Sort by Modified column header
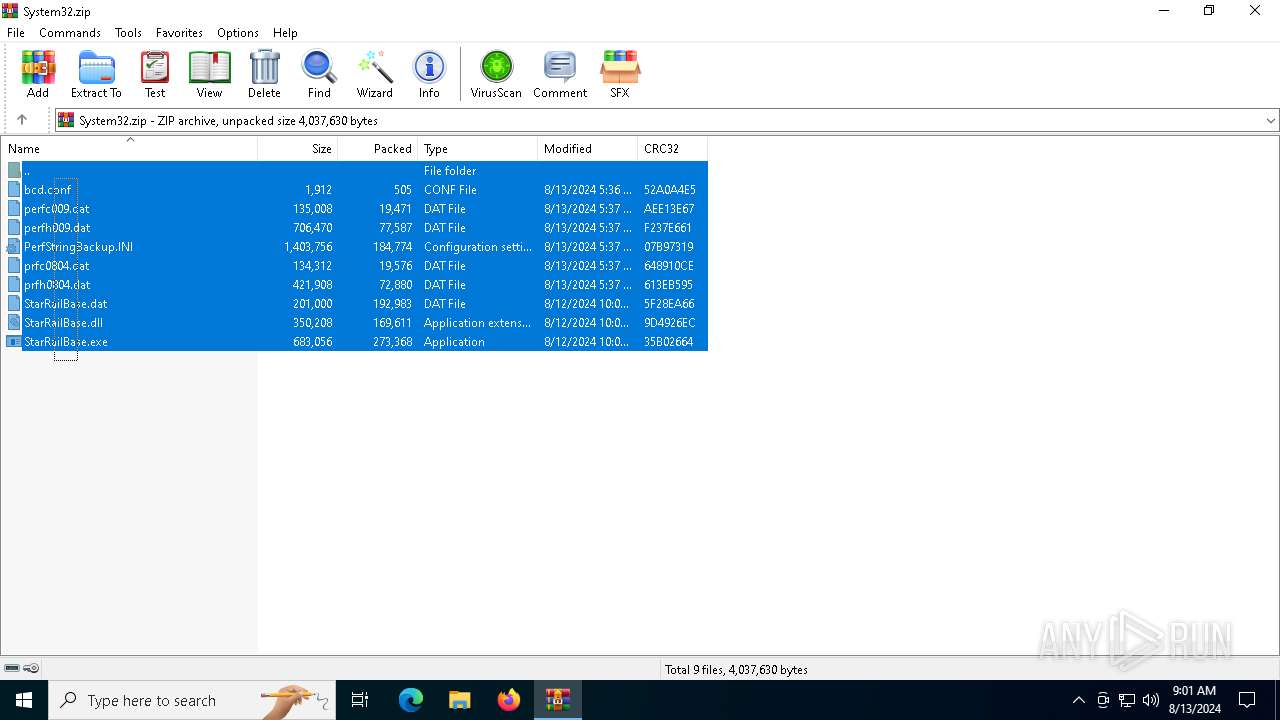 click(588, 148)
